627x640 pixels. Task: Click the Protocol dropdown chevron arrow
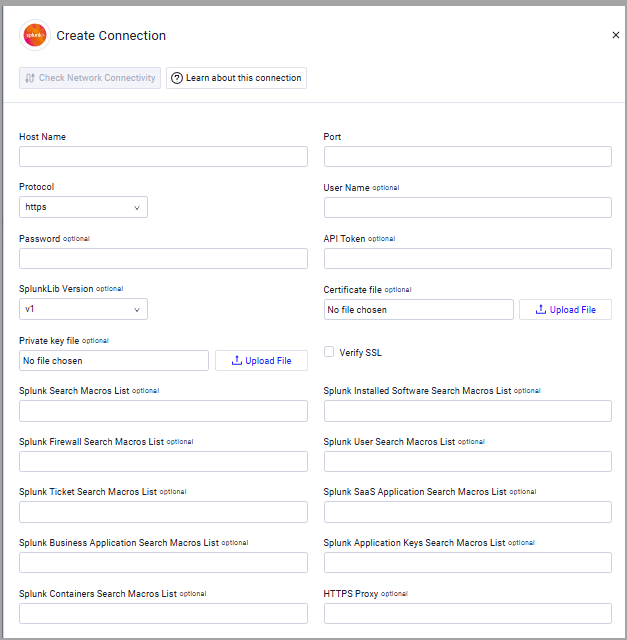click(x=137, y=208)
